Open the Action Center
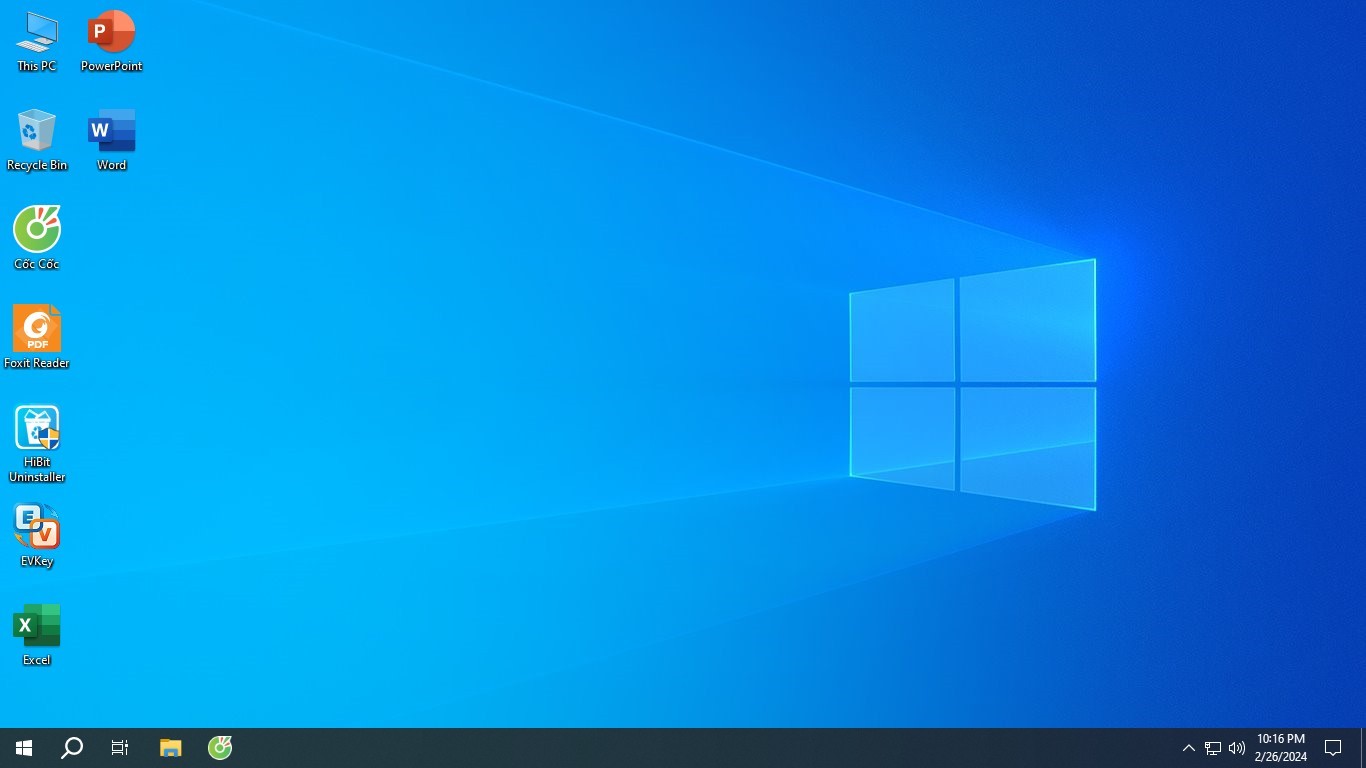Image resolution: width=1366 pixels, height=768 pixels. (1332, 747)
